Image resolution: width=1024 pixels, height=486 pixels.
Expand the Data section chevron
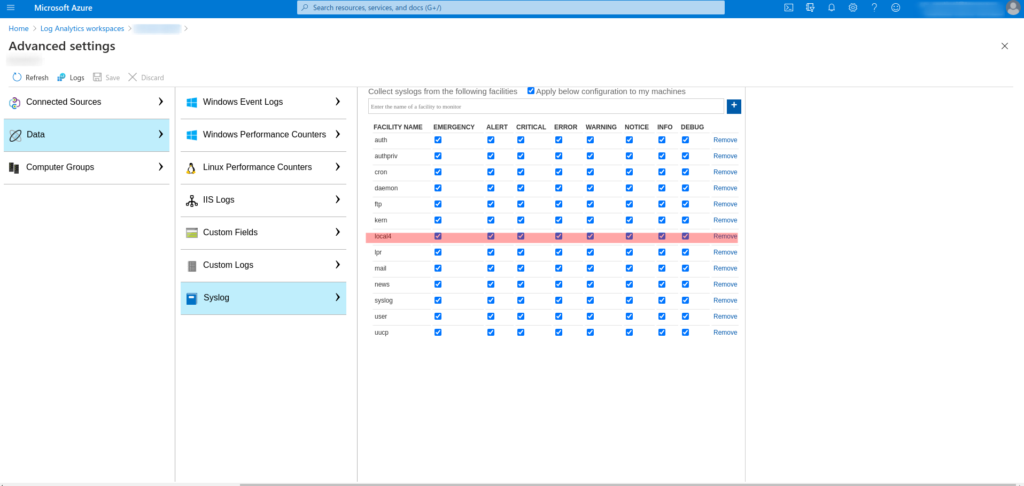click(x=161, y=134)
